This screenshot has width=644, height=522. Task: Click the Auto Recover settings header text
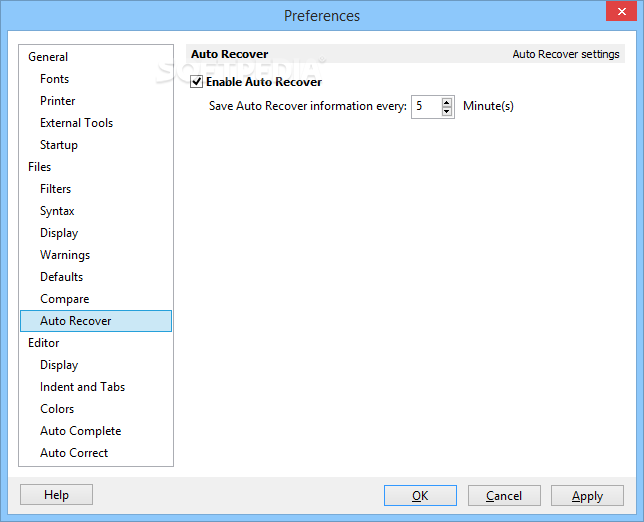566,54
